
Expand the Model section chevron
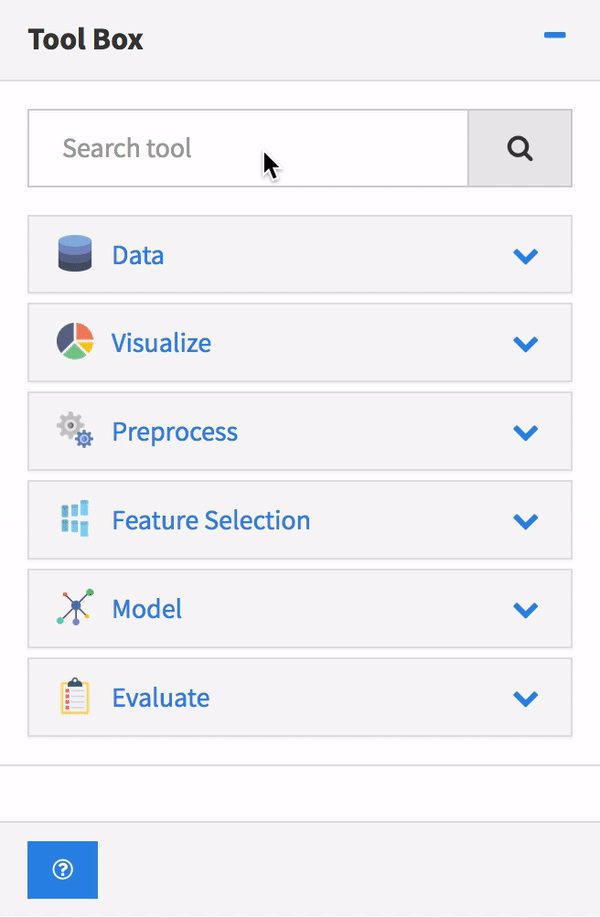[525, 610]
